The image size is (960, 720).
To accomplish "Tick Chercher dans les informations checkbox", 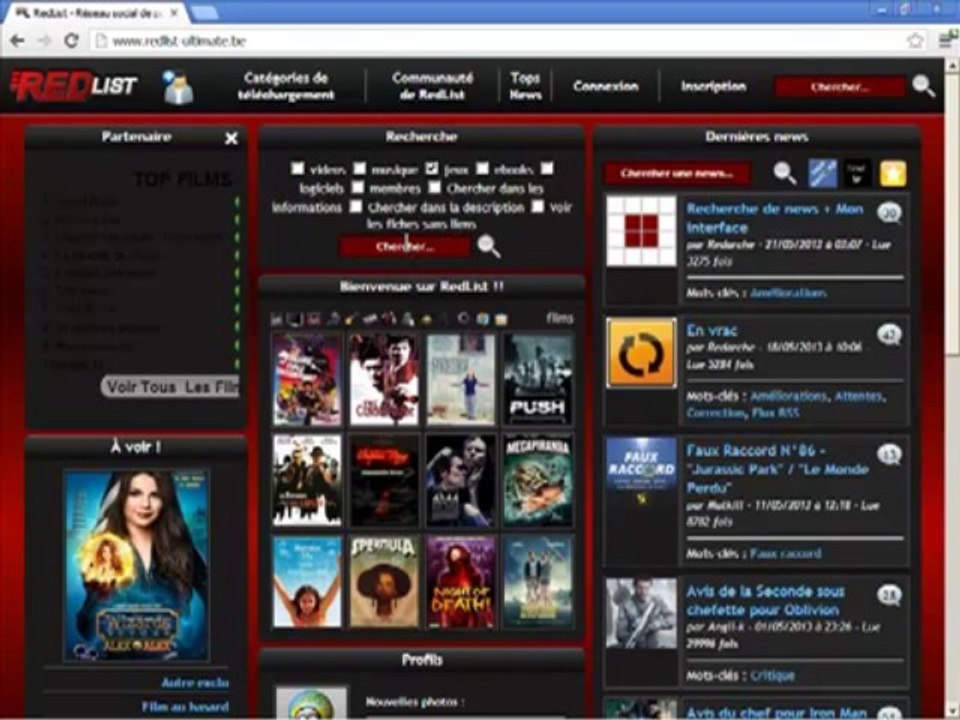I will coord(435,187).
